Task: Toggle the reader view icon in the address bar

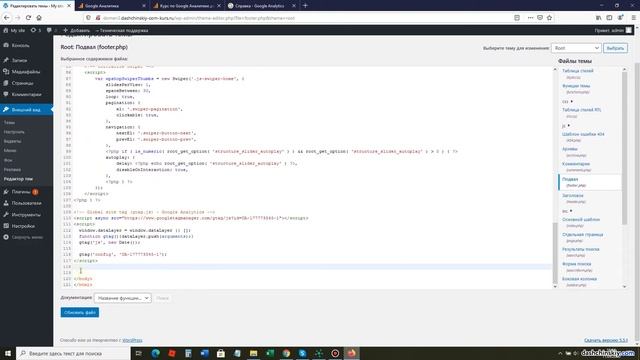Action: tap(517, 18)
